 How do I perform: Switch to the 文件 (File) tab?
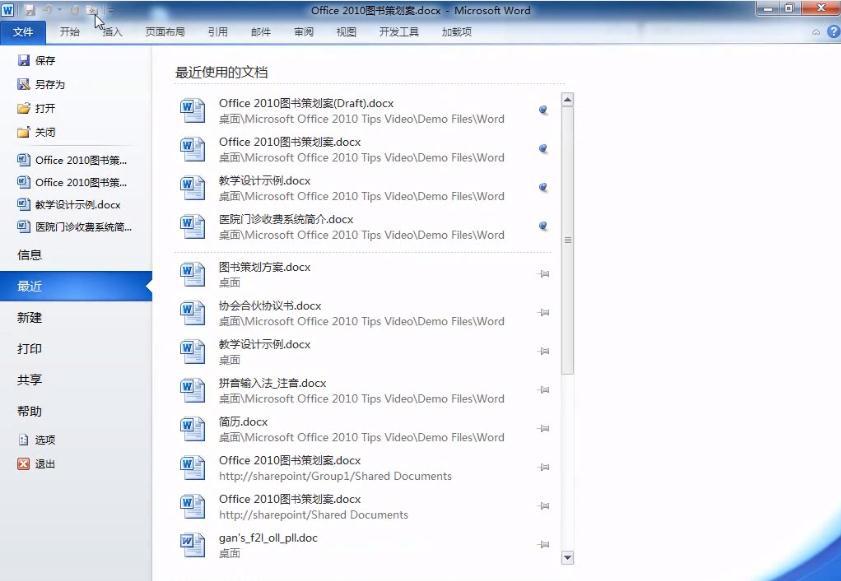23,32
